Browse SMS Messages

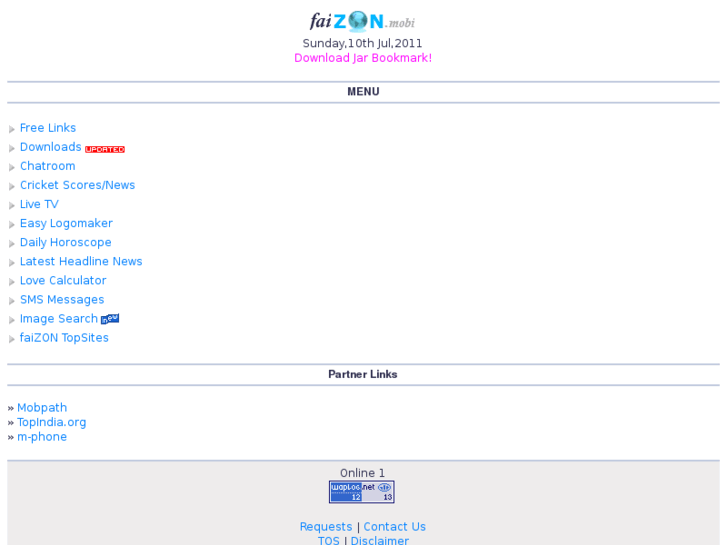[62, 300]
